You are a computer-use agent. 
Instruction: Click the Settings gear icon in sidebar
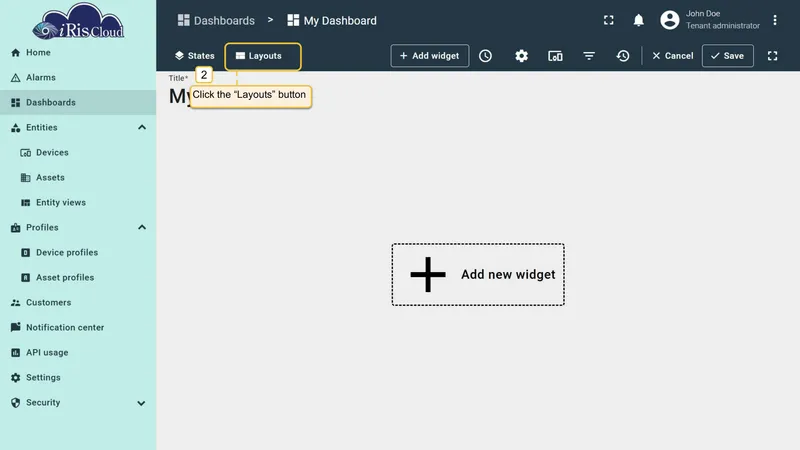[15, 378]
